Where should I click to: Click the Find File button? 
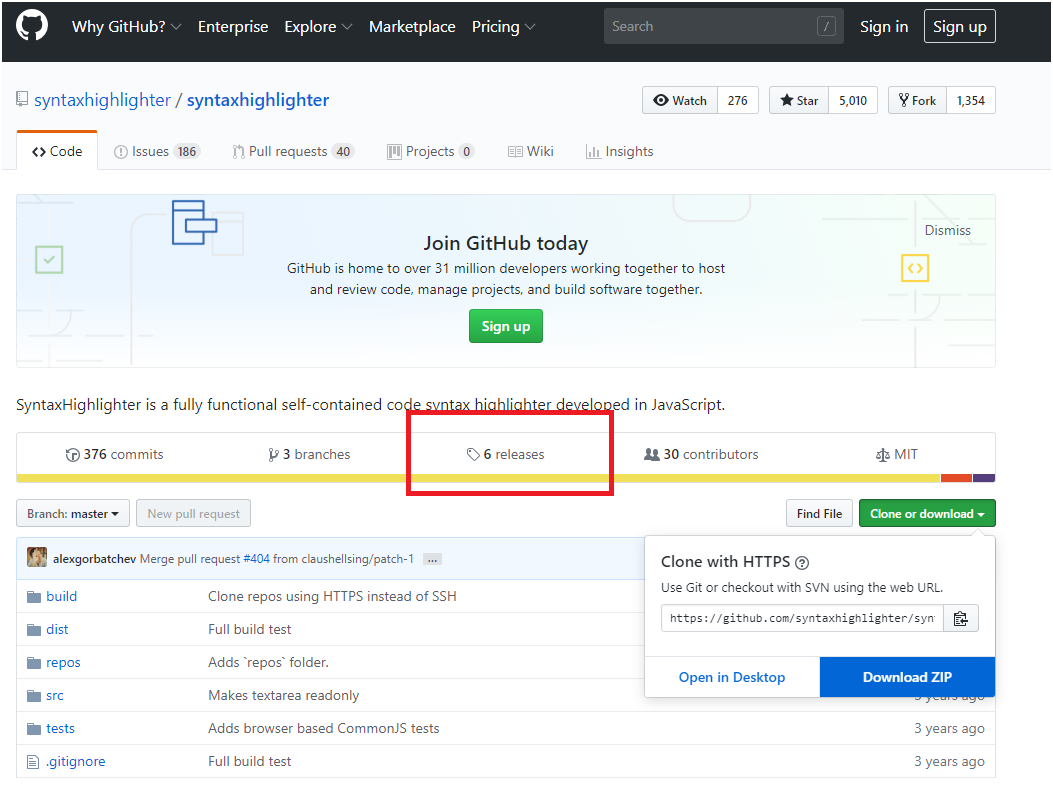point(819,513)
